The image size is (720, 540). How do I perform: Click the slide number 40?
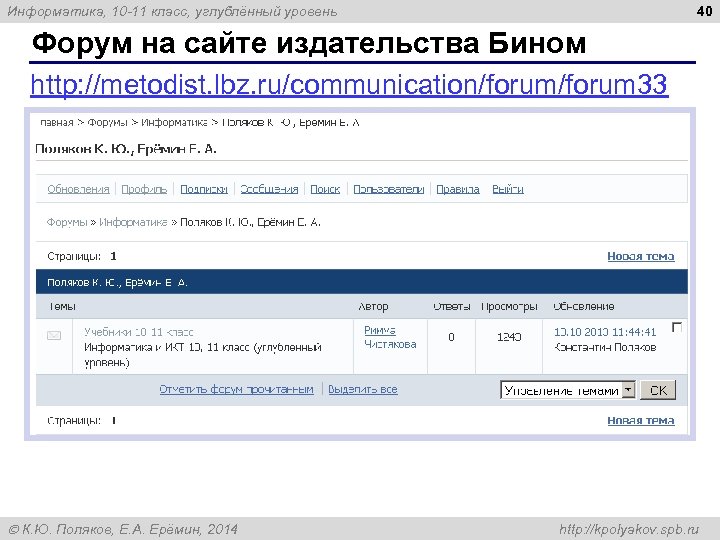point(704,11)
